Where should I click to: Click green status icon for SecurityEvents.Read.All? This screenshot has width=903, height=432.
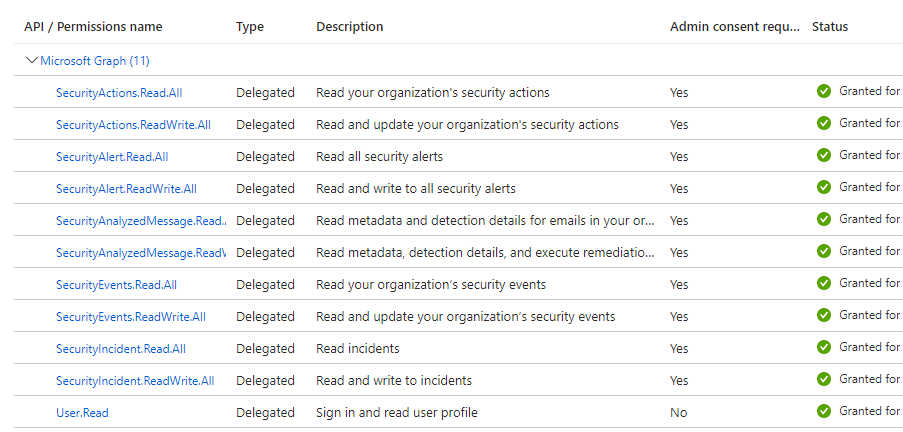point(824,283)
